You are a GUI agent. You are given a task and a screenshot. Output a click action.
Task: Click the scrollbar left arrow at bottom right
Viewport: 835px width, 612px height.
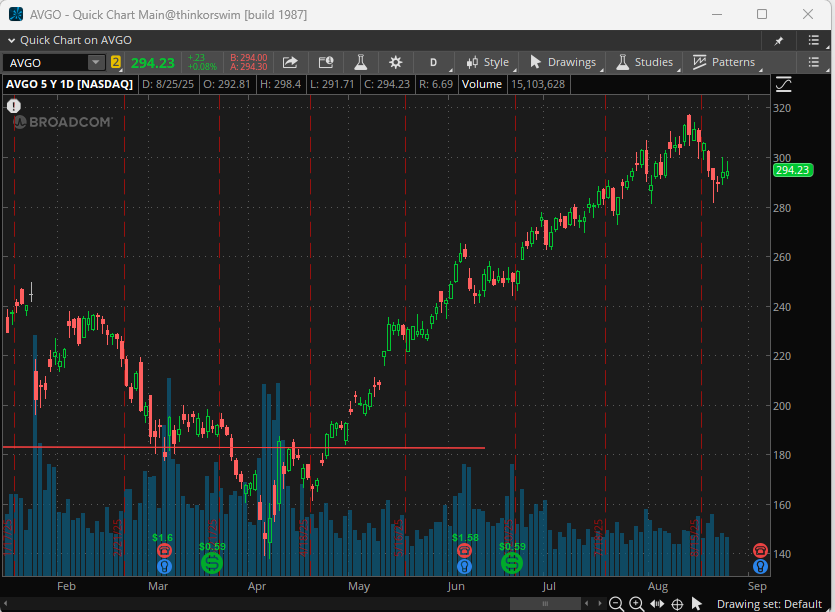point(586,603)
